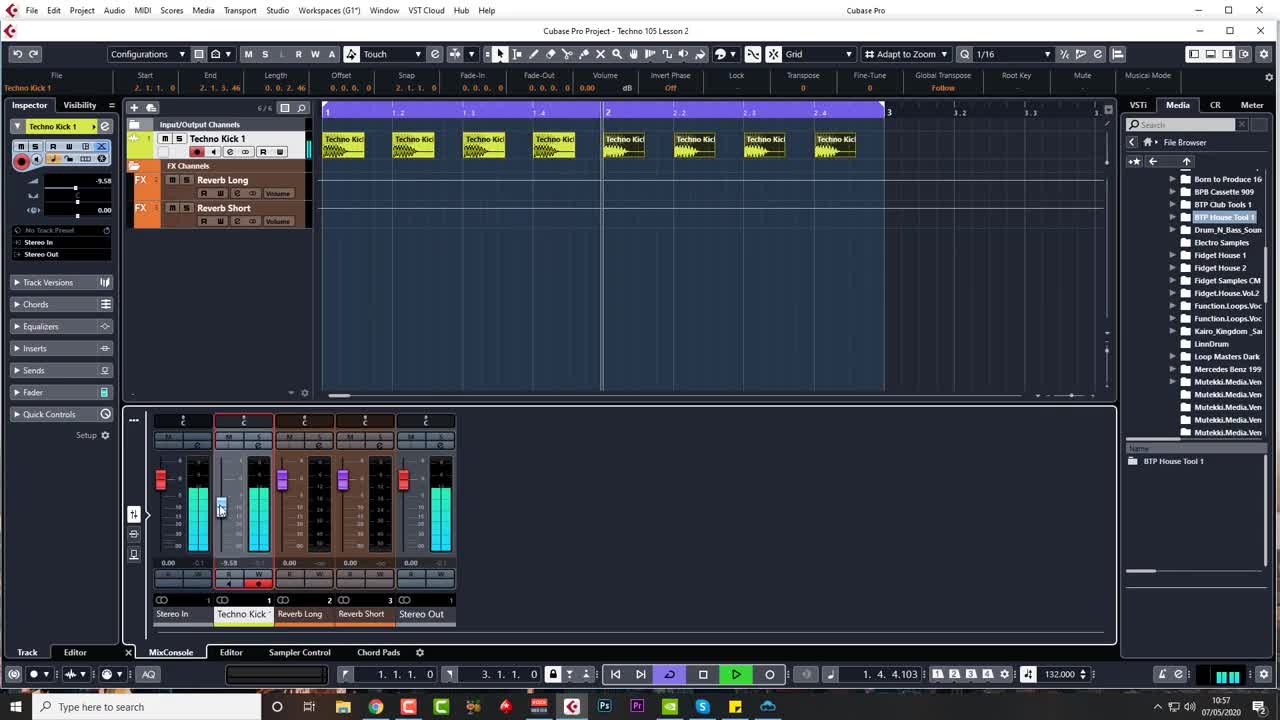The image size is (1280, 720).
Task: Expand the Fidget House 1 folder
Action: pos(1173,255)
